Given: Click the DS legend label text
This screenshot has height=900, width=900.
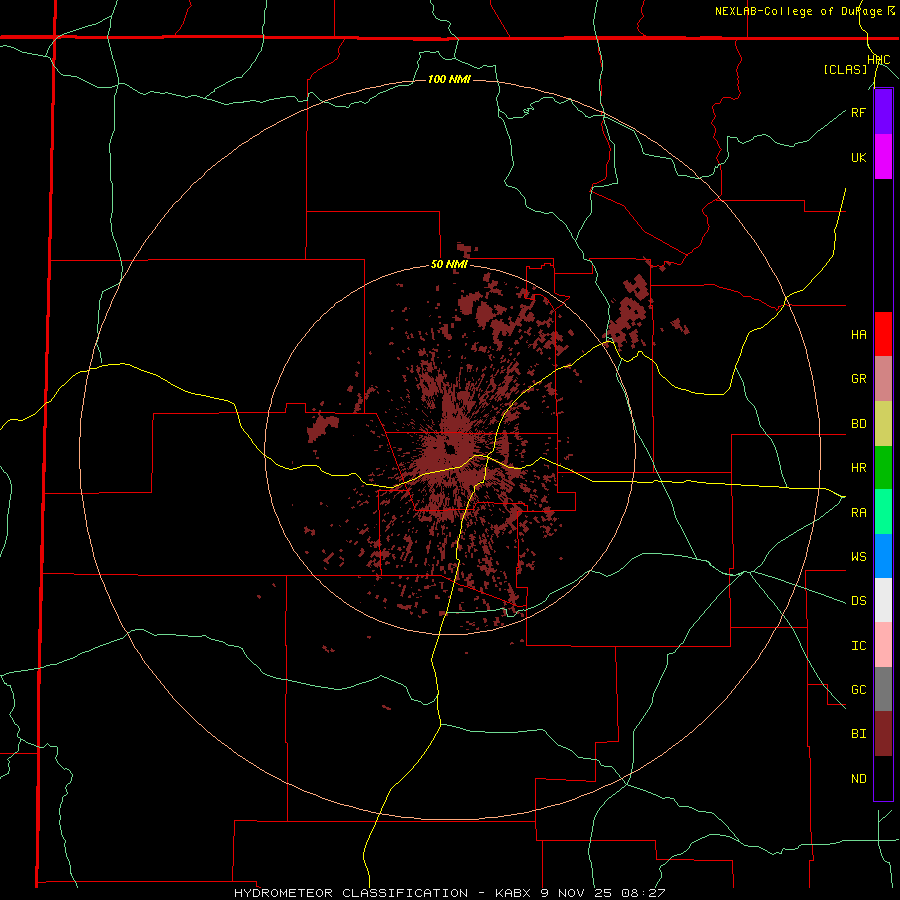Looking at the screenshot, I should tap(858, 601).
